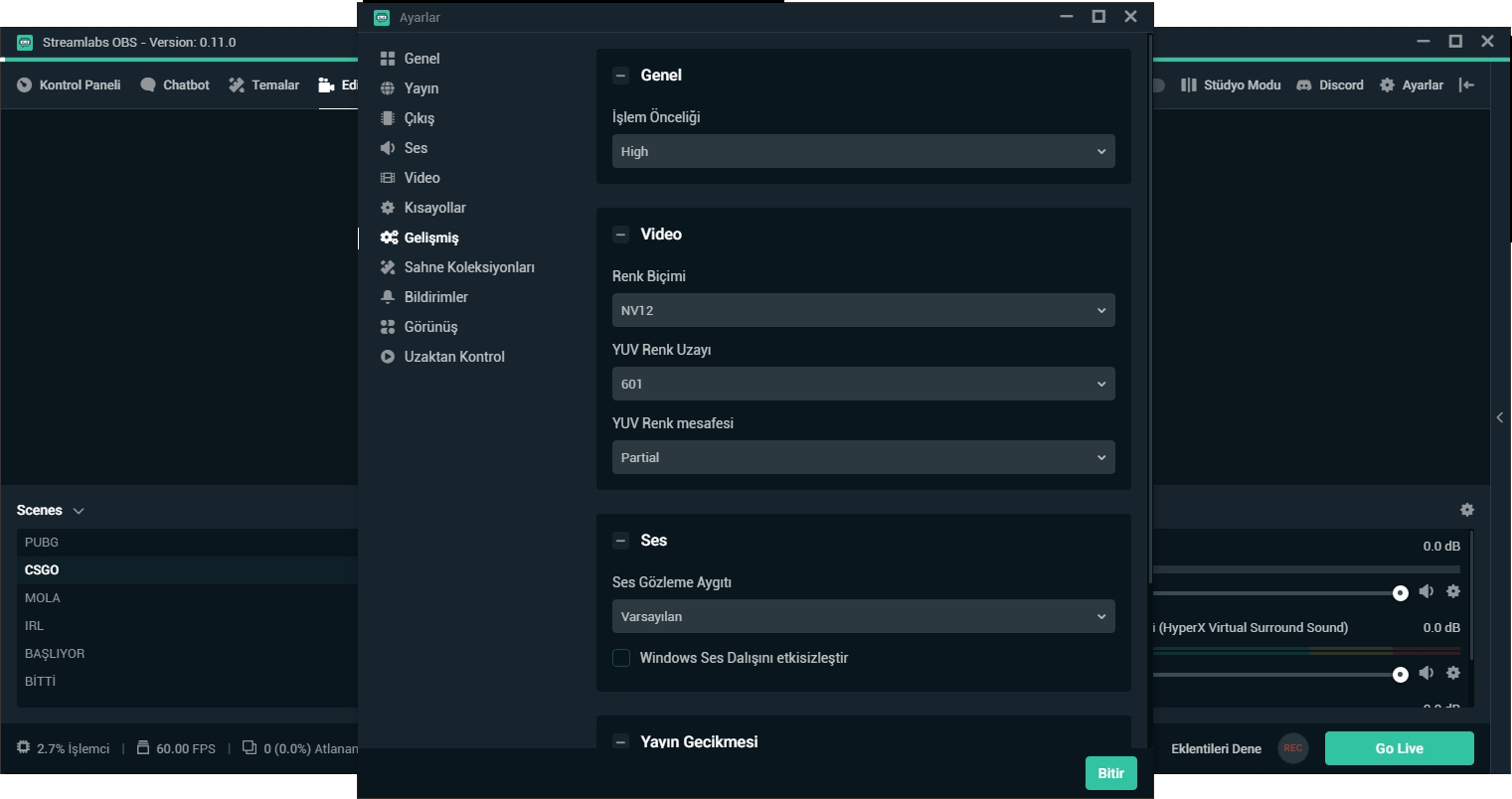Open the YUV Renk Uzayı dropdown
Image resolution: width=1512 pixels, height=799 pixels.
tap(863, 384)
